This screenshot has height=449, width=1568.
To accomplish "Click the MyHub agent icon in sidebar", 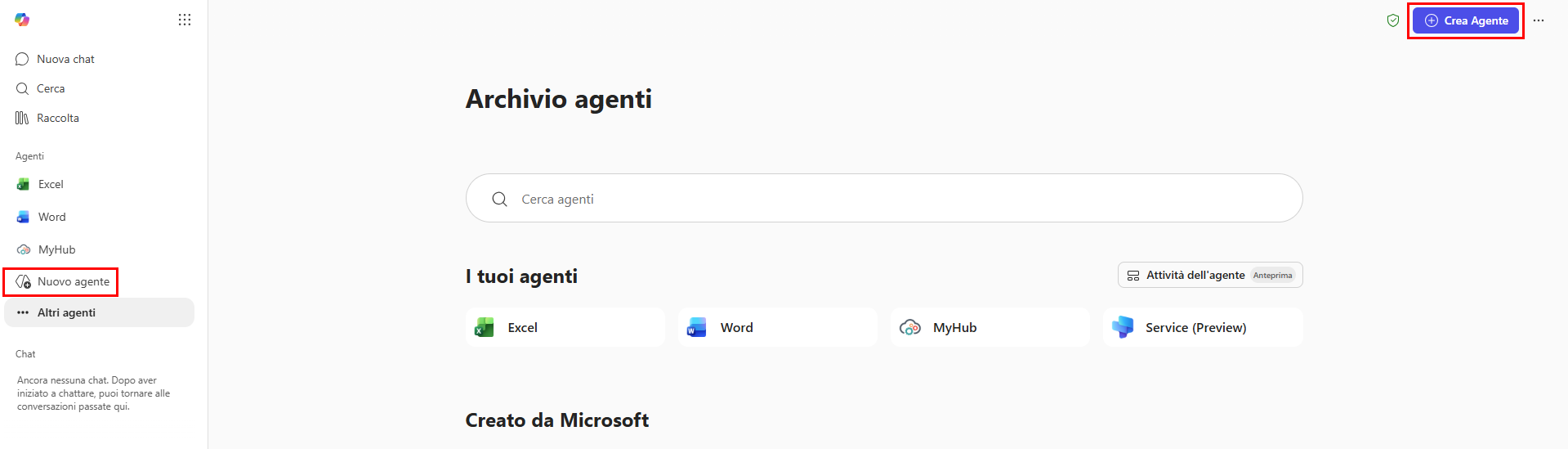I will [24, 249].
